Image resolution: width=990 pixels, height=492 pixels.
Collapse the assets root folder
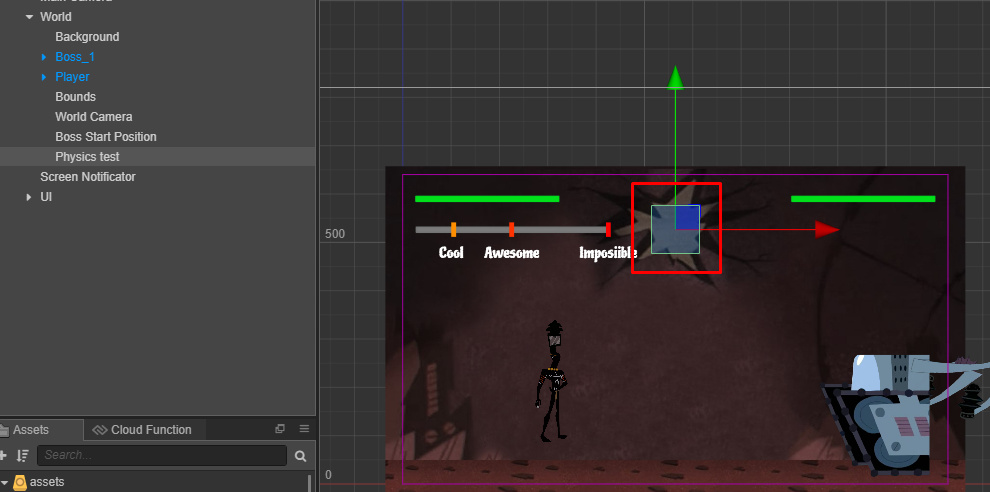(6, 482)
